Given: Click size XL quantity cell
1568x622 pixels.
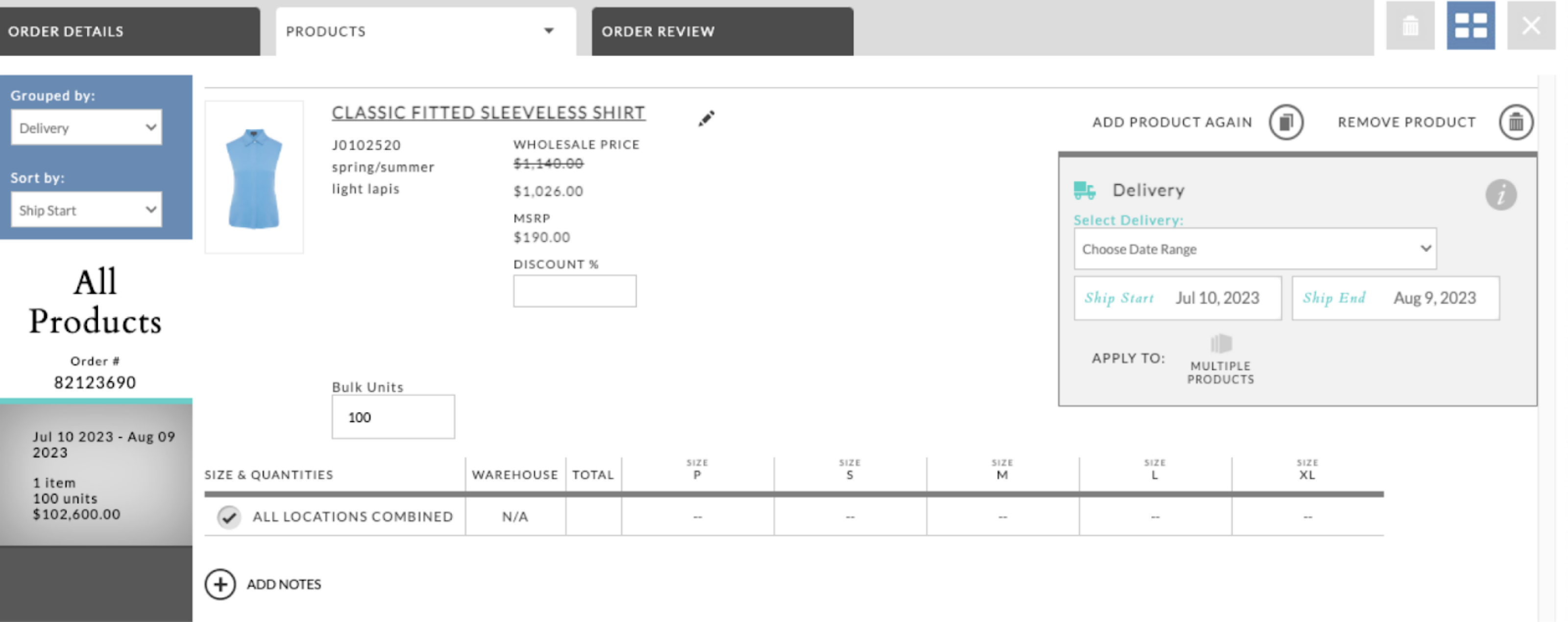Looking at the screenshot, I should 1307,517.
